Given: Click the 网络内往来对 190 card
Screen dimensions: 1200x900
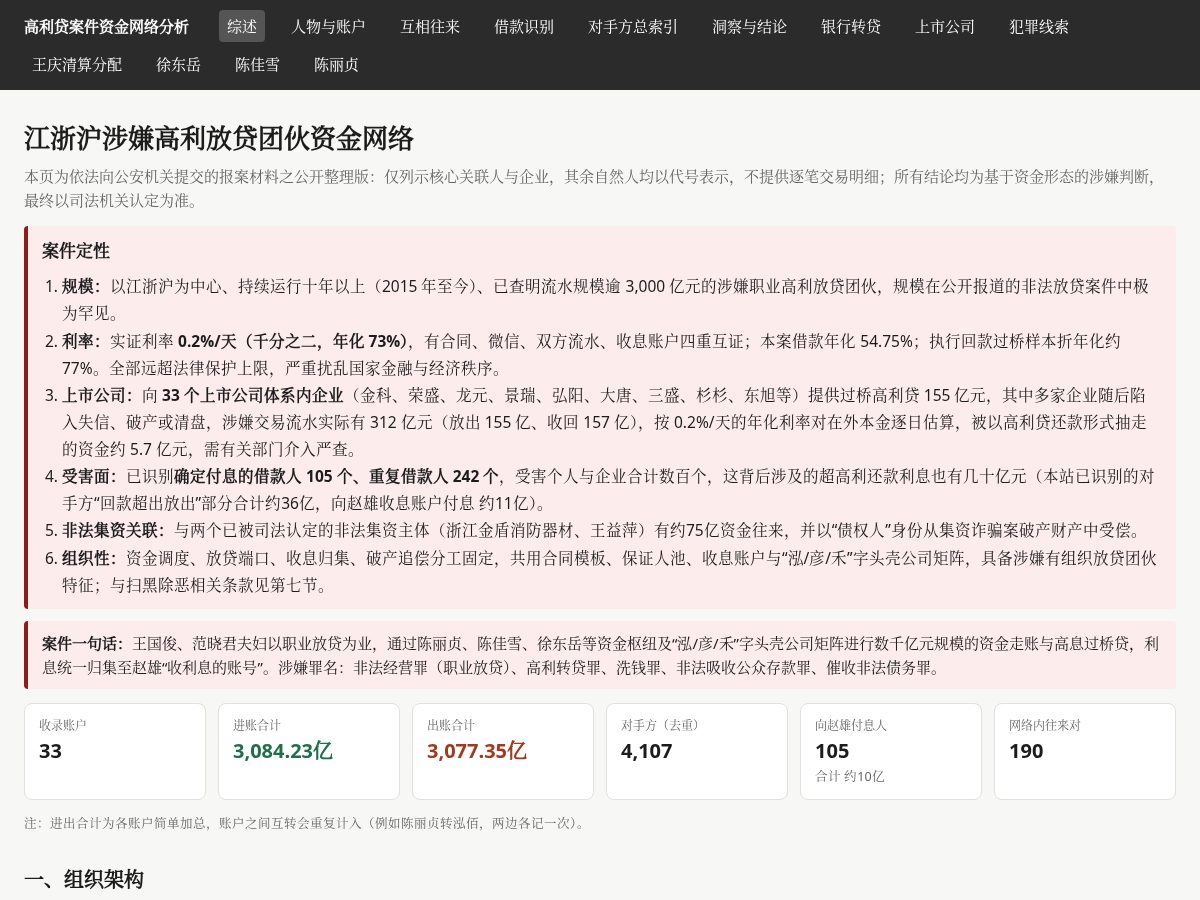Looking at the screenshot, I should click(x=1085, y=751).
